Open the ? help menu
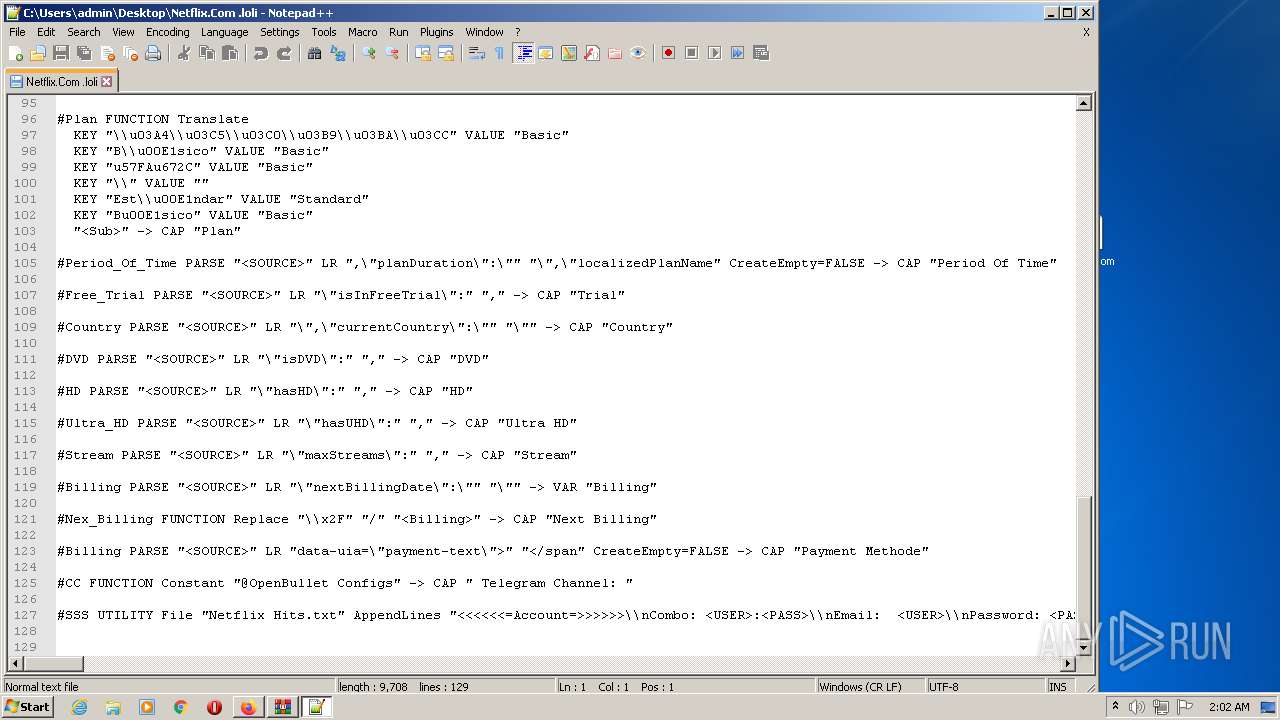 [518, 32]
